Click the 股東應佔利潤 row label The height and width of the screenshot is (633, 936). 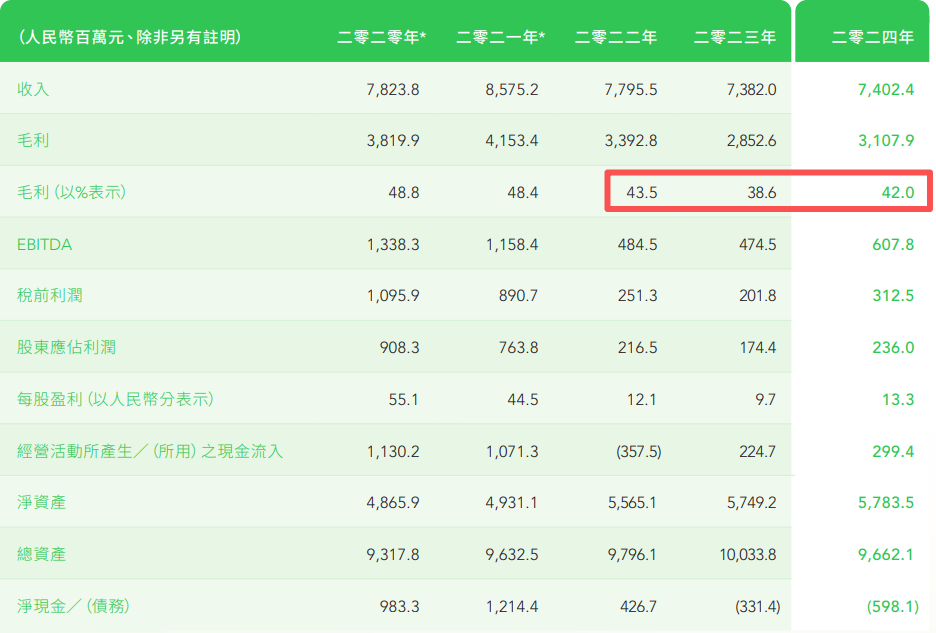point(66,347)
